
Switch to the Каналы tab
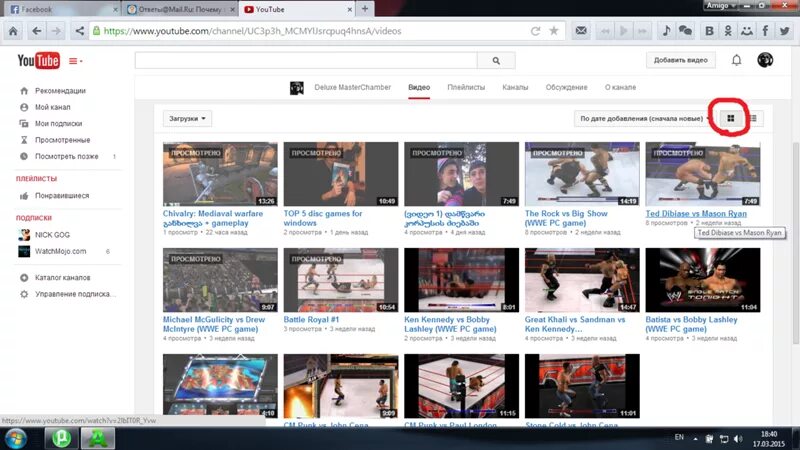(x=515, y=87)
